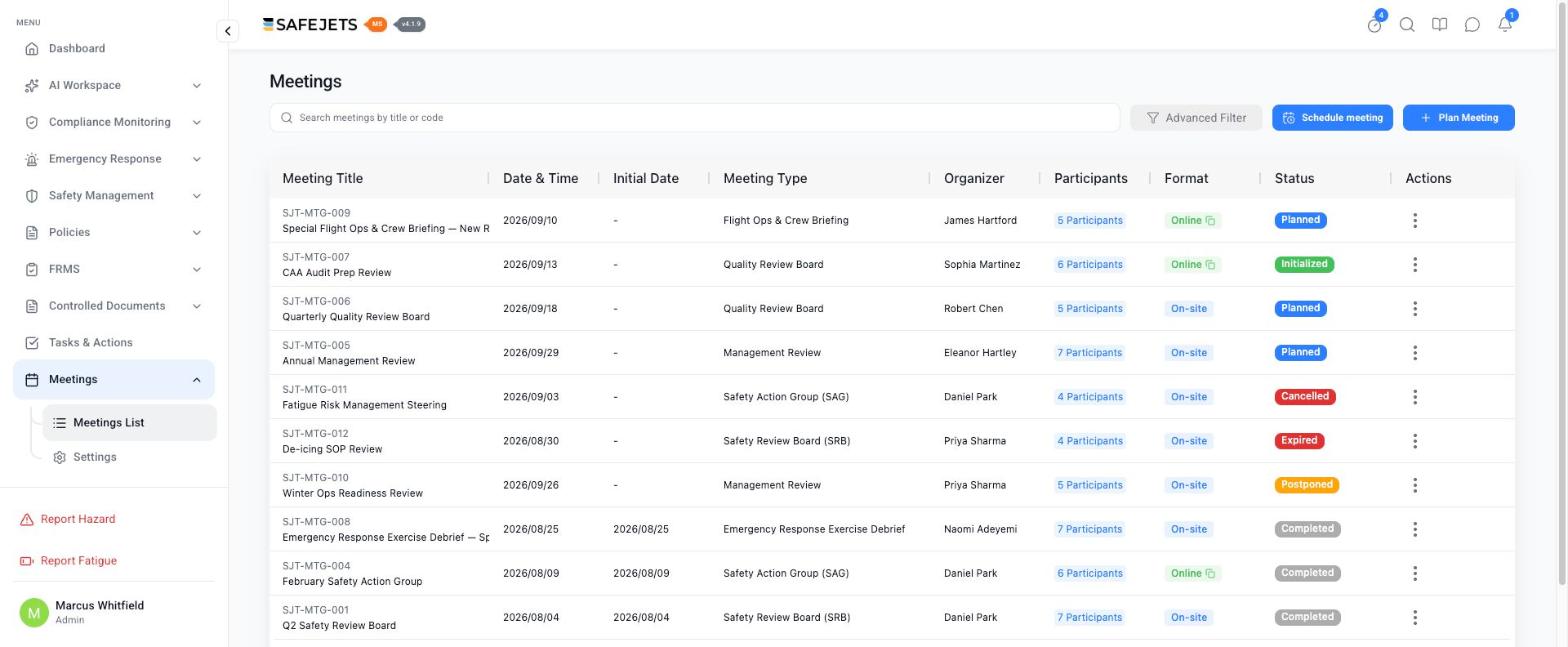This screenshot has width=1568, height=647.
Task: Click the Plan Meeting button
Action: pyautogui.click(x=1458, y=117)
